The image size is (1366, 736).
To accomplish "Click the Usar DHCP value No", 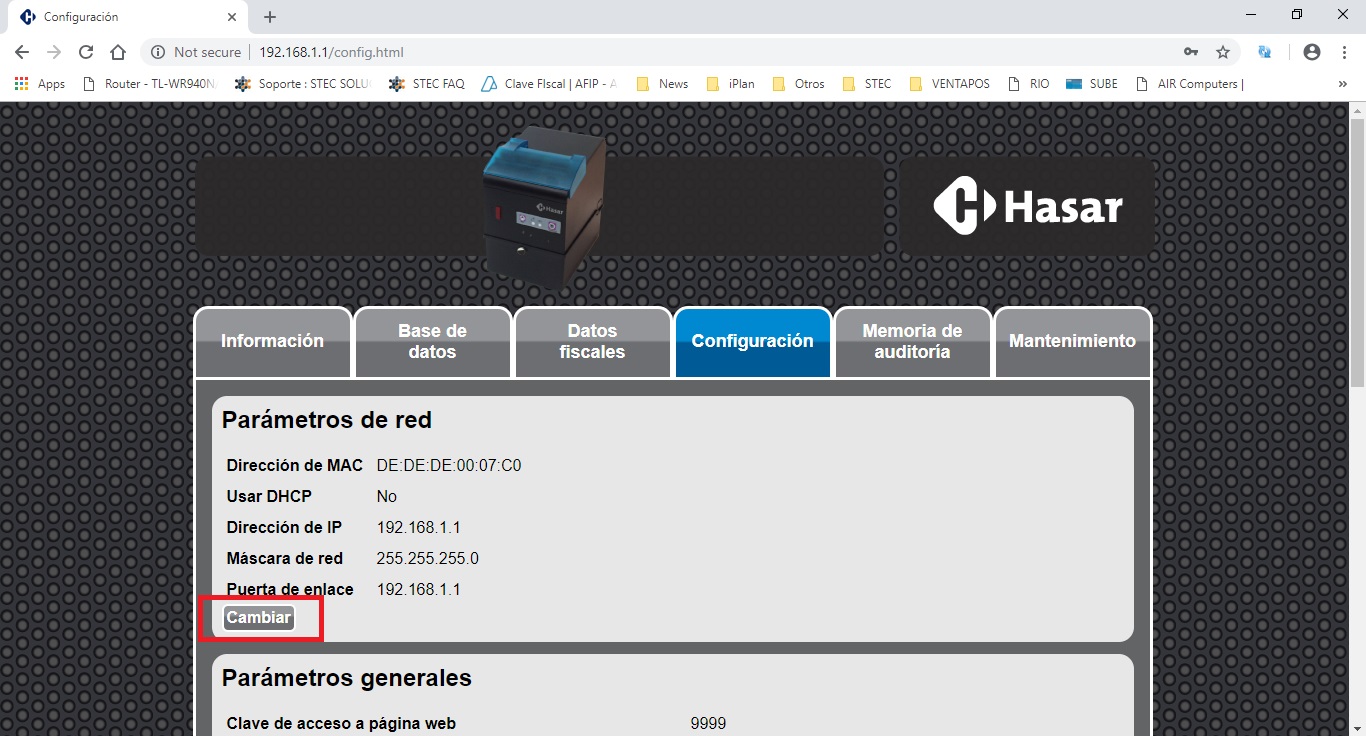I will pyautogui.click(x=387, y=497).
